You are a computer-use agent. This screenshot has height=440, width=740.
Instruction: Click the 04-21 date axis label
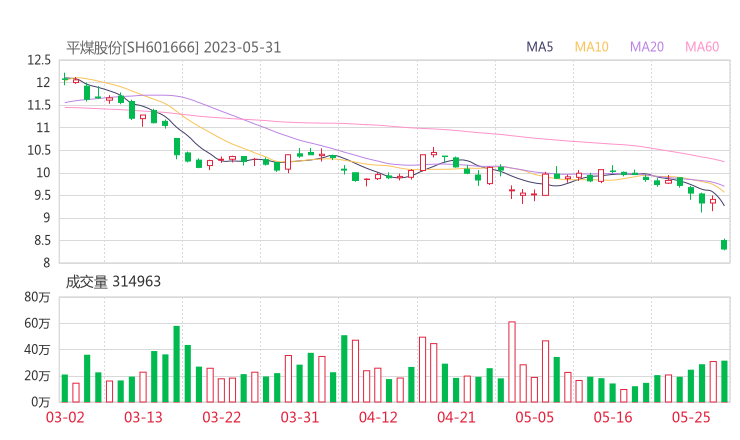pyautogui.click(x=456, y=417)
